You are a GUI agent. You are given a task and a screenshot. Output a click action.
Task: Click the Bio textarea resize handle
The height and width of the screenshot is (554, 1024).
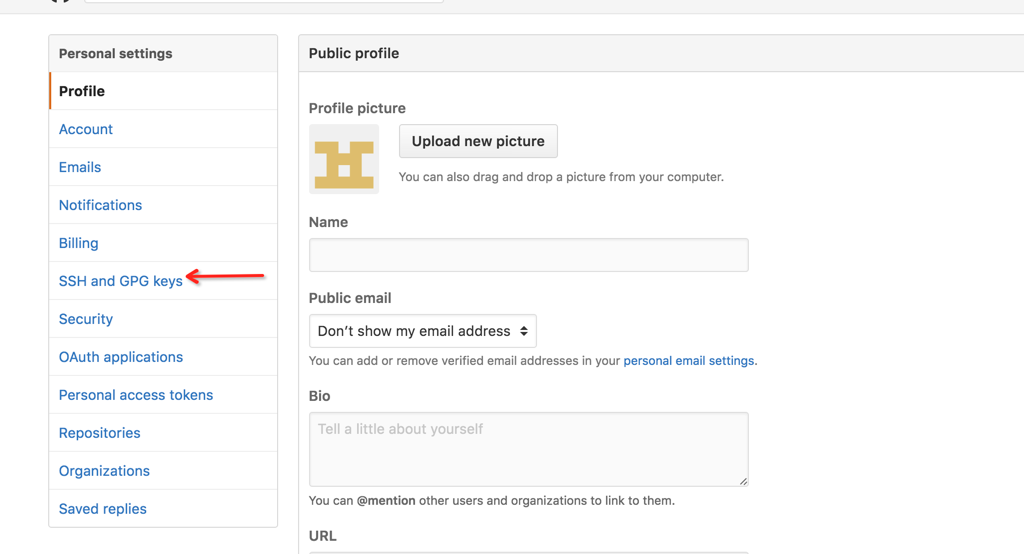[743, 481]
